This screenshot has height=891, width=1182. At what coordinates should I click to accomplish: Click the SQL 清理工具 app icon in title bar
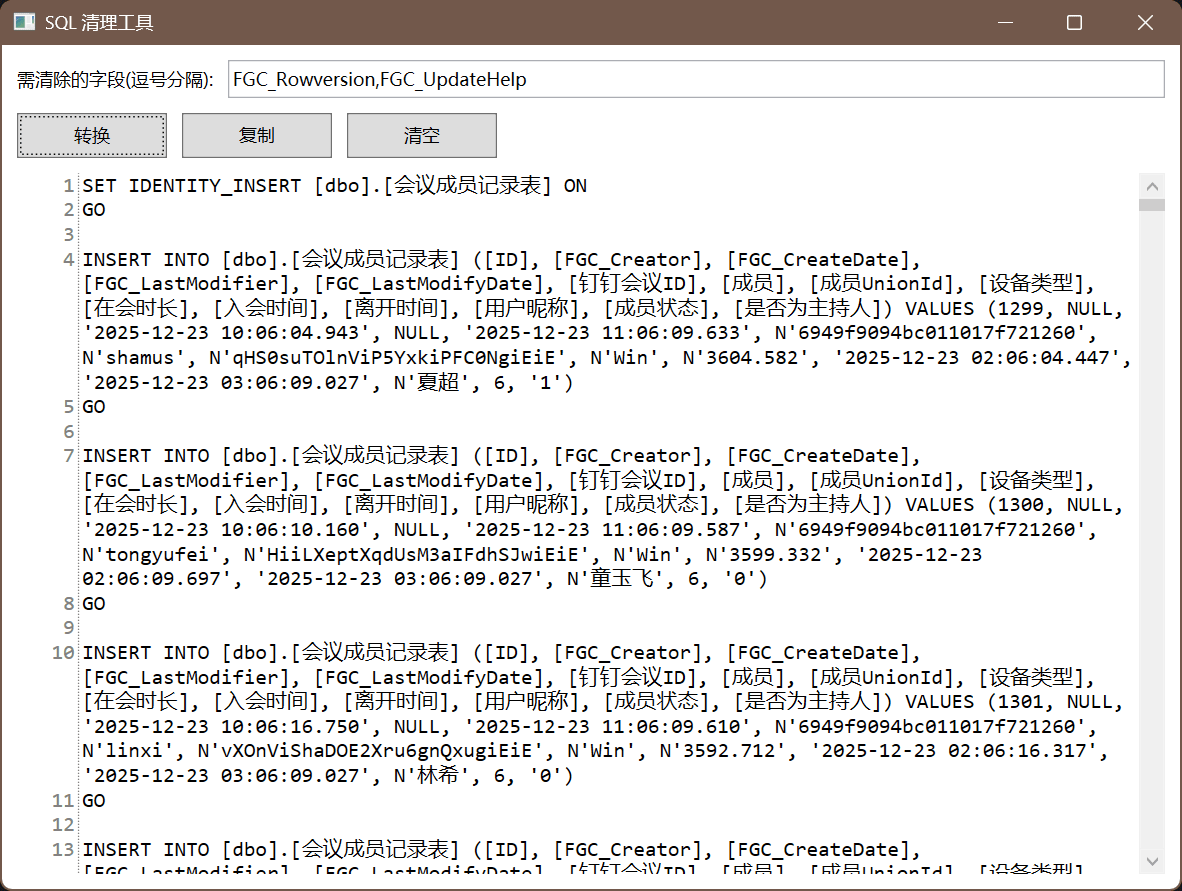(x=24, y=22)
